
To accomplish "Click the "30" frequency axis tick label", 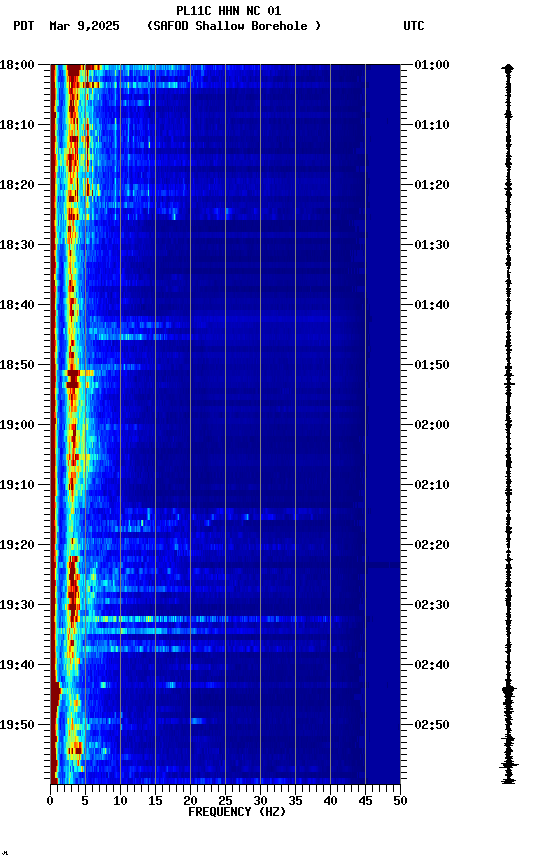I will coord(260,801).
